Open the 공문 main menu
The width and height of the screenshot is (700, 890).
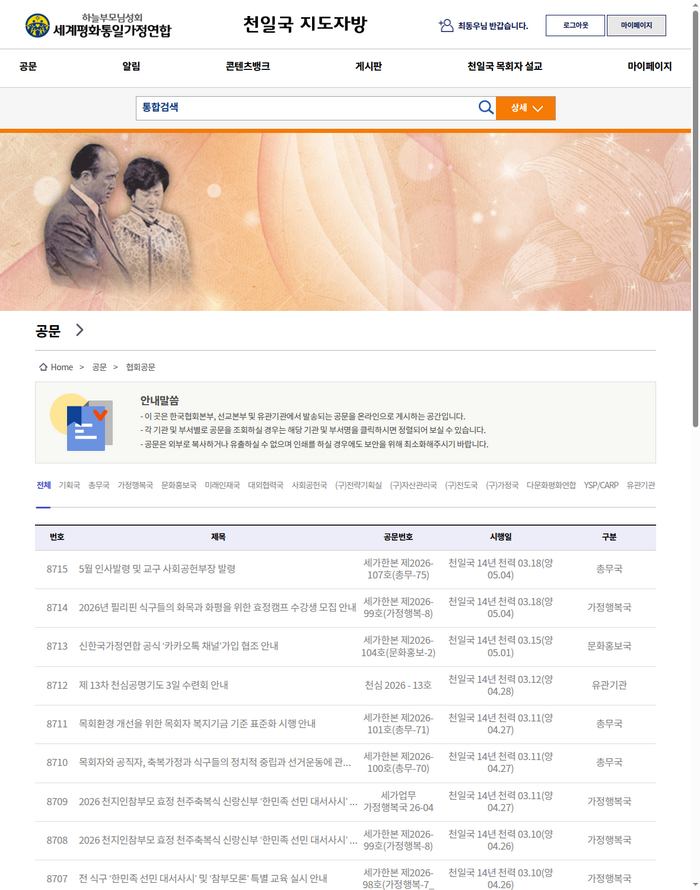pyautogui.click(x=28, y=66)
